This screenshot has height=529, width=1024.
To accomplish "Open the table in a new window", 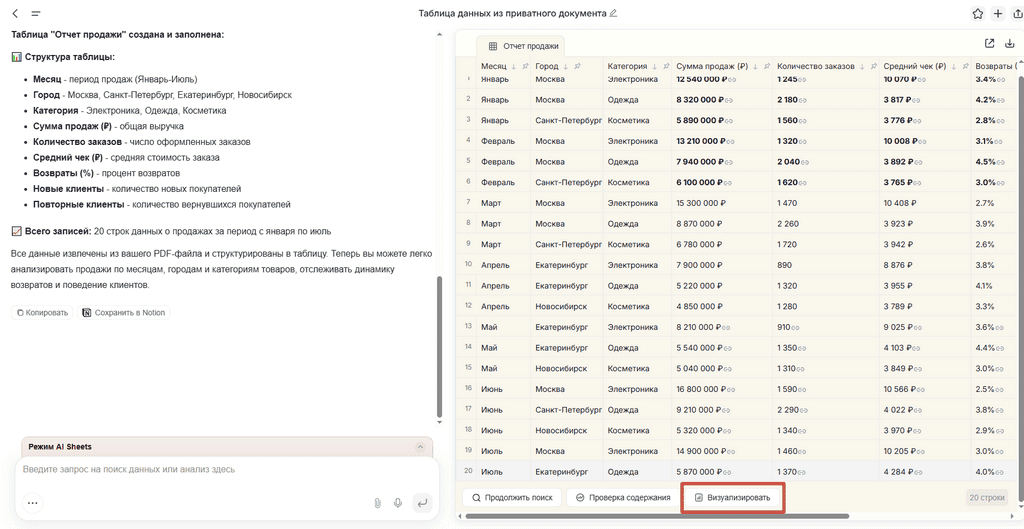I will [x=989, y=44].
